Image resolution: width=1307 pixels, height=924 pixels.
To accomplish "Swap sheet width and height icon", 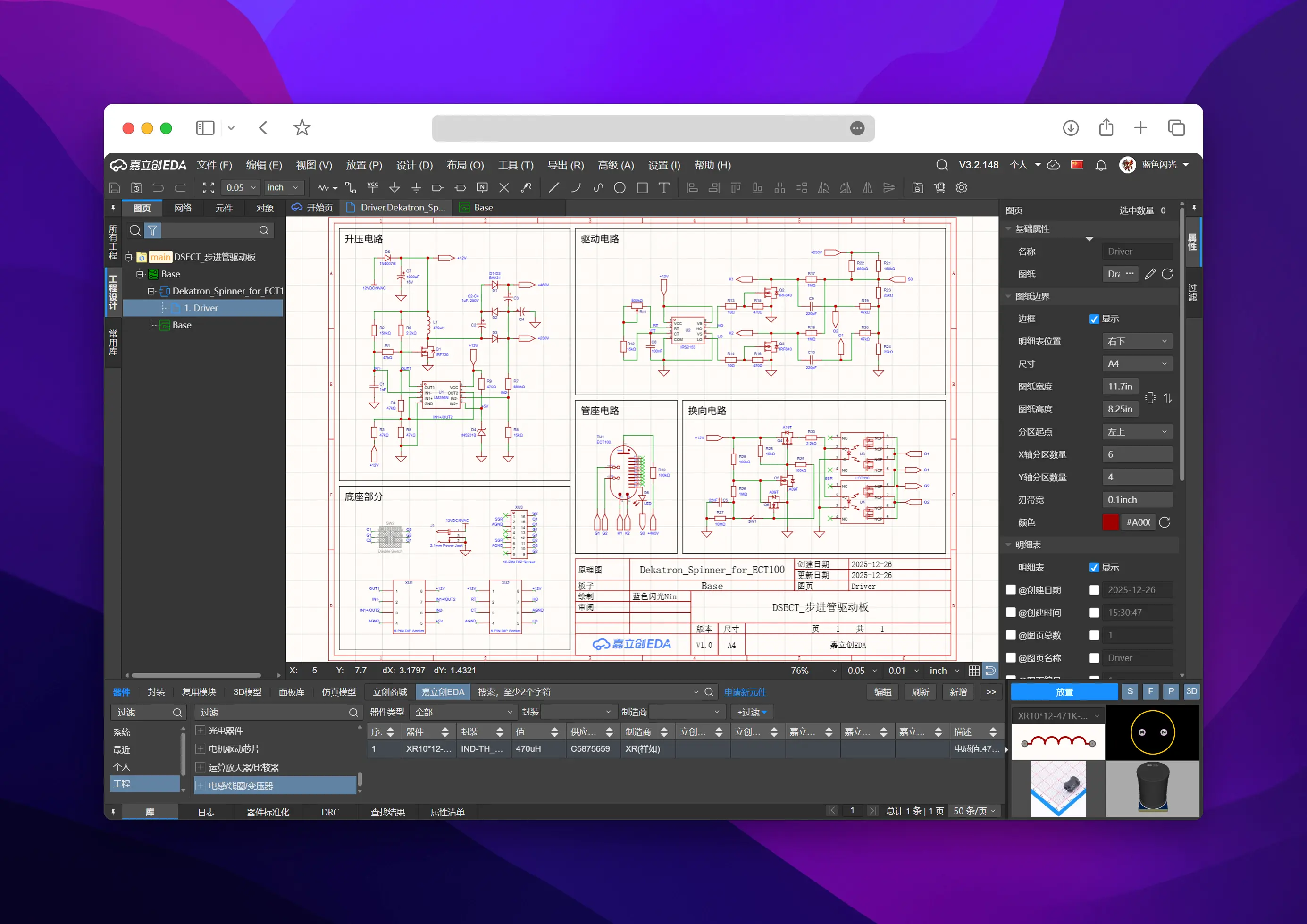I will (x=1167, y=398).
